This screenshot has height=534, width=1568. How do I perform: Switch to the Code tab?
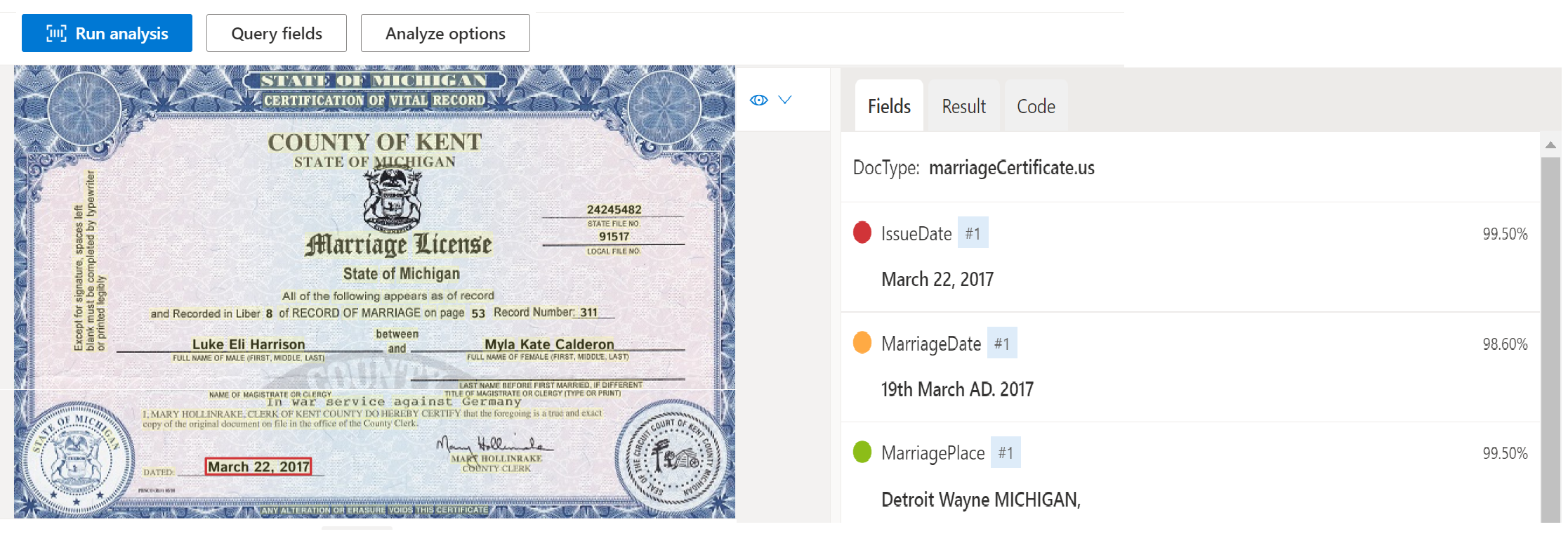pyautogui.click(x=1036, y=106)
